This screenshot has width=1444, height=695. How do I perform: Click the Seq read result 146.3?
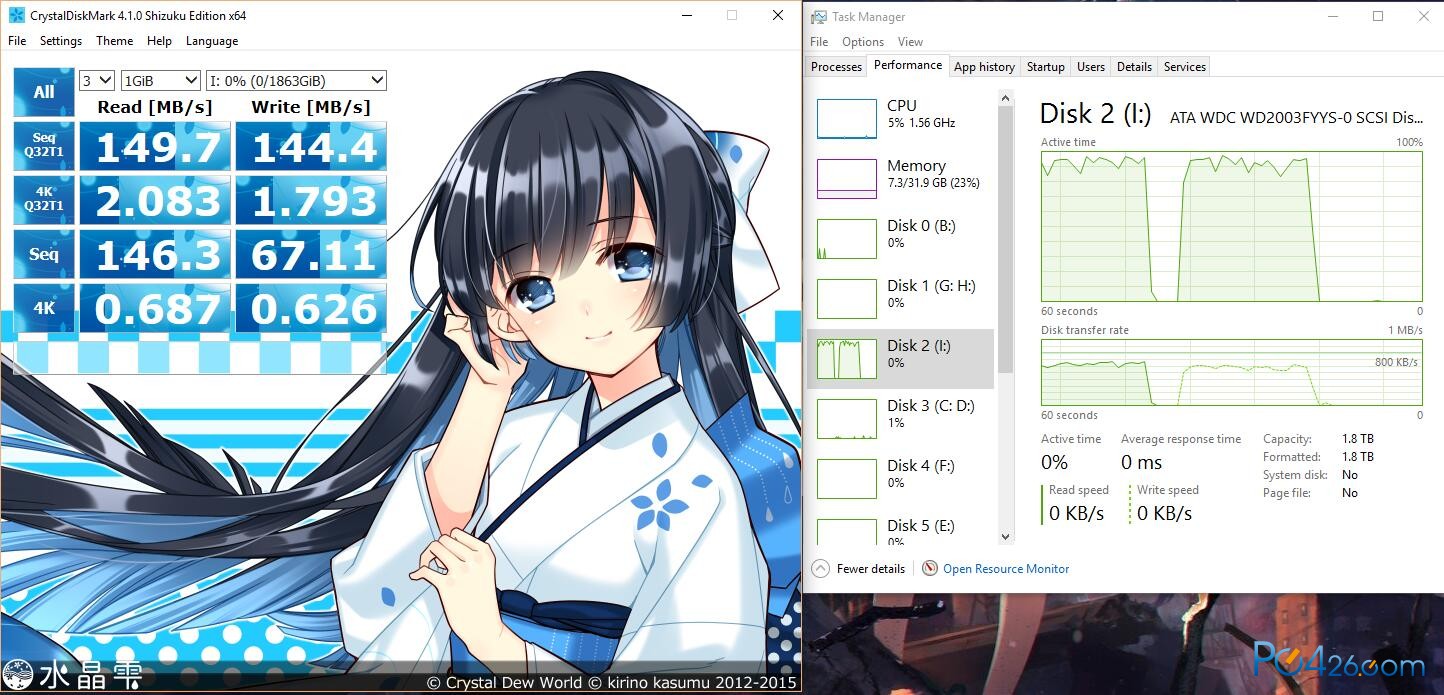(155, 254)
